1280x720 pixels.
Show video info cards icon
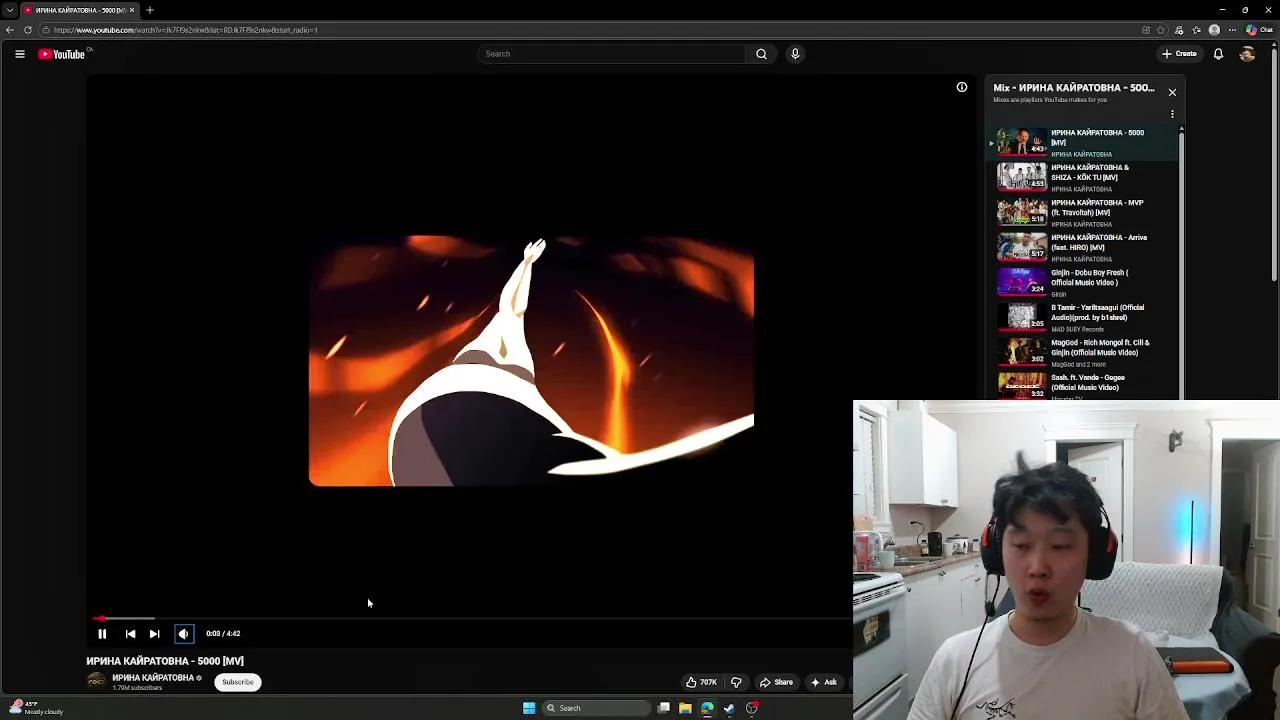click(x=962, y=87)
